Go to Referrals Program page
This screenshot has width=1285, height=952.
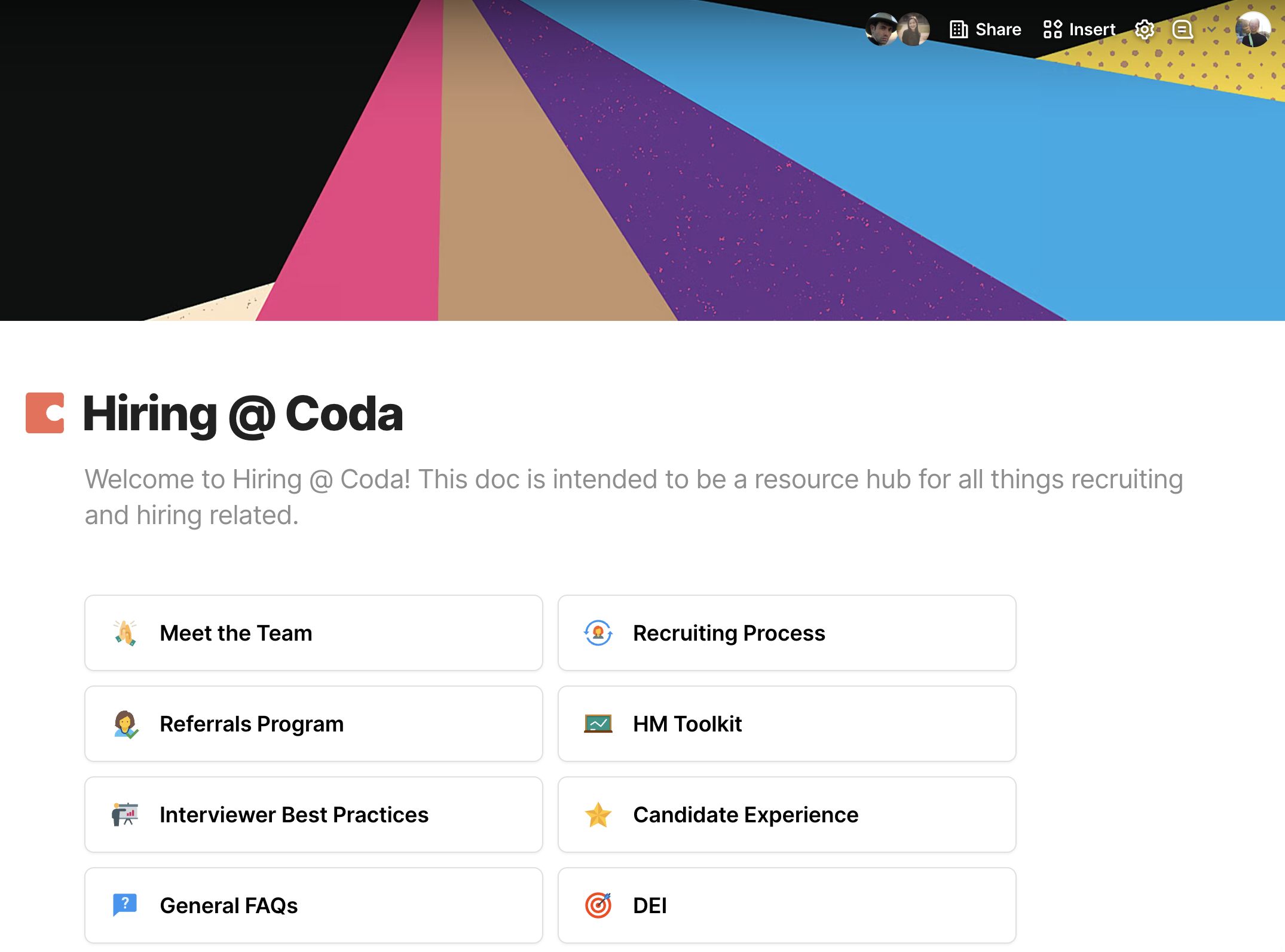pyautogui.click(x=313, y=724)
